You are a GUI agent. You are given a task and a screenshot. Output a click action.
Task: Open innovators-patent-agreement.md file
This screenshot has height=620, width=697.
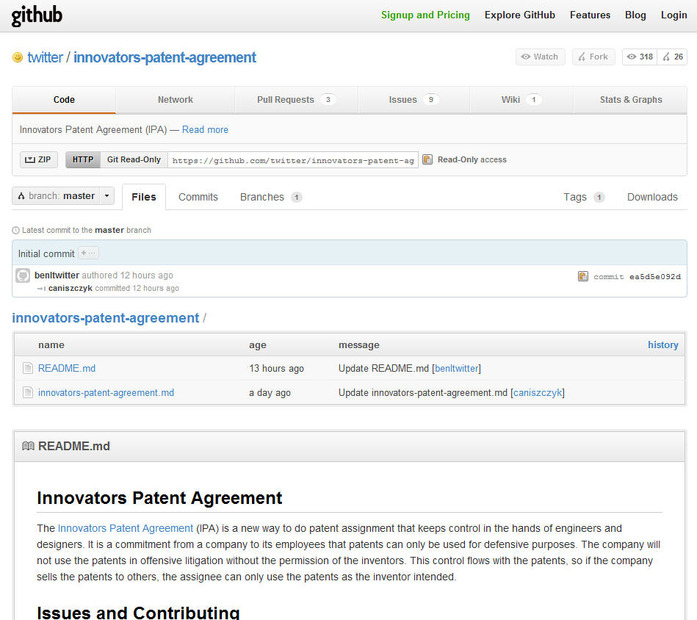click(106, 392)
